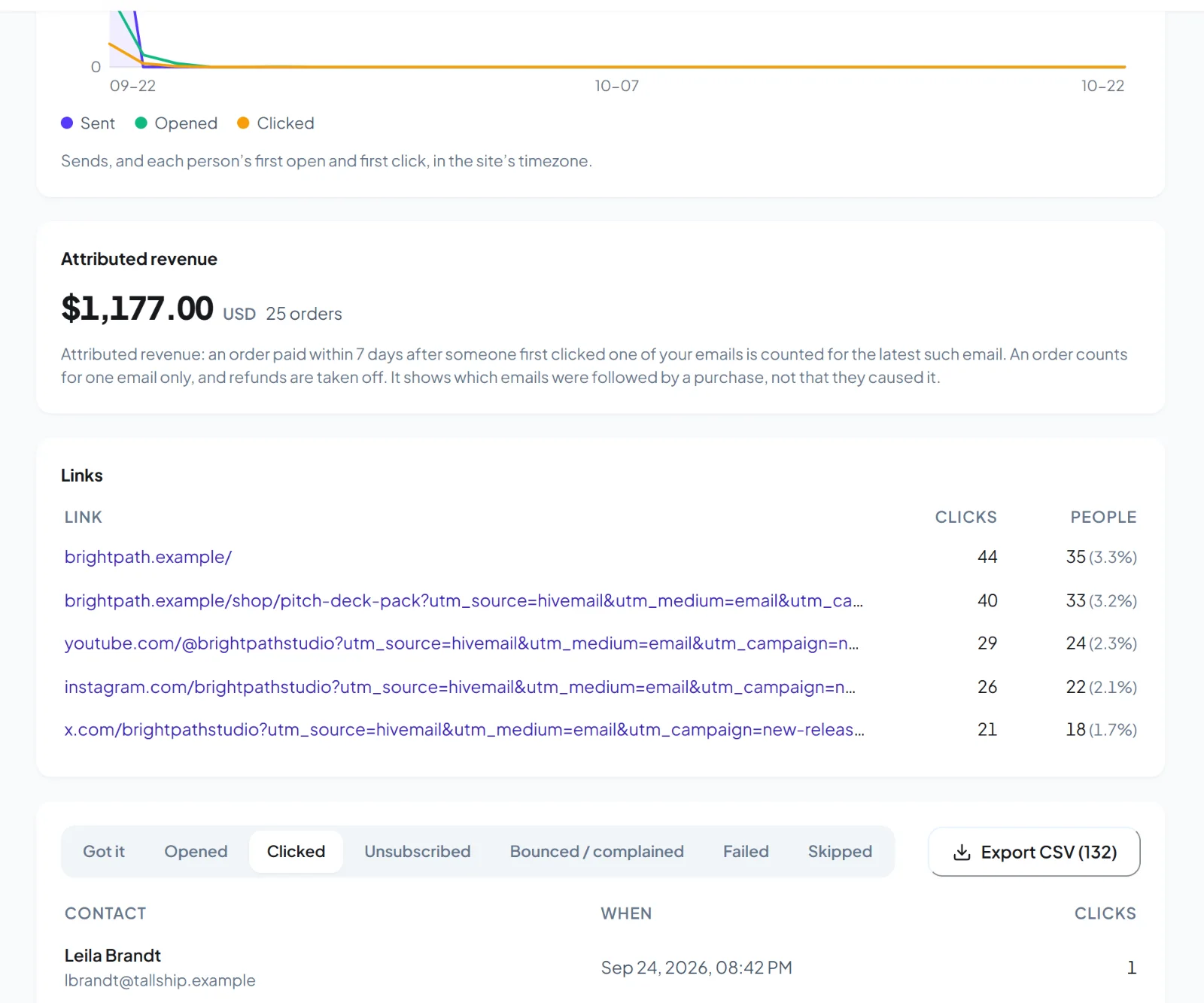1204x1003 pixels.
Task: Click the PEOPLE column header
Action: (x=1103, y=517)
